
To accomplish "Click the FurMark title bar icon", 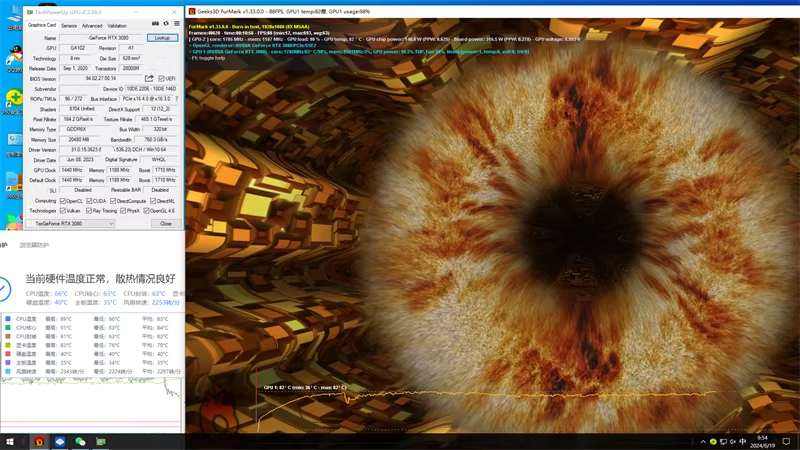I will [x=192, y=11].
